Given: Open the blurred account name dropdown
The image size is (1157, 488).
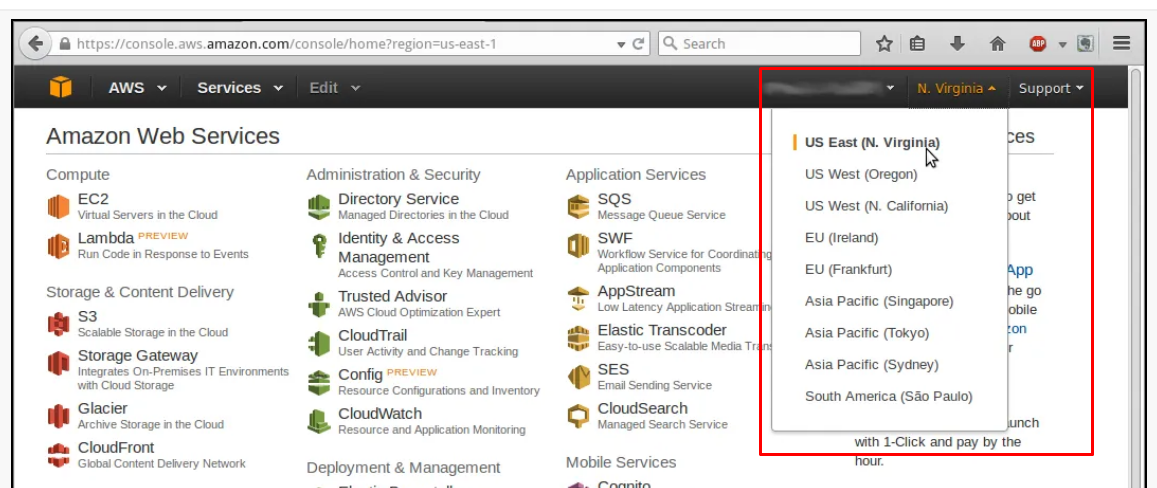Looking at the screenshot, I should click(x=829, y=89).
